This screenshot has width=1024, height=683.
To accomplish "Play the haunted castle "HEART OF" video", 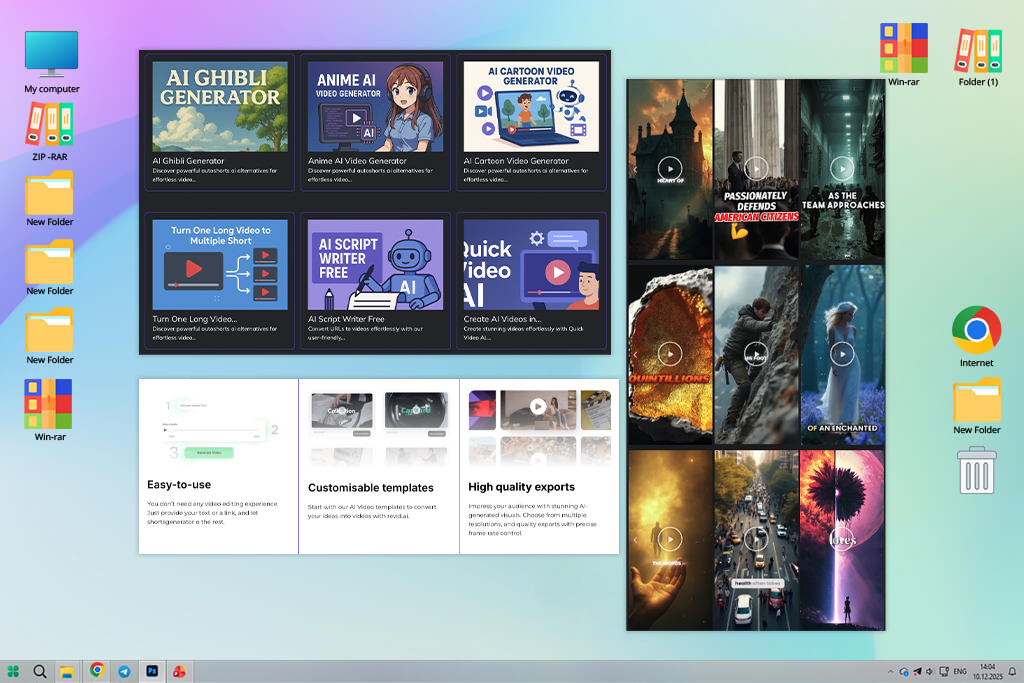I will point(670,168).
